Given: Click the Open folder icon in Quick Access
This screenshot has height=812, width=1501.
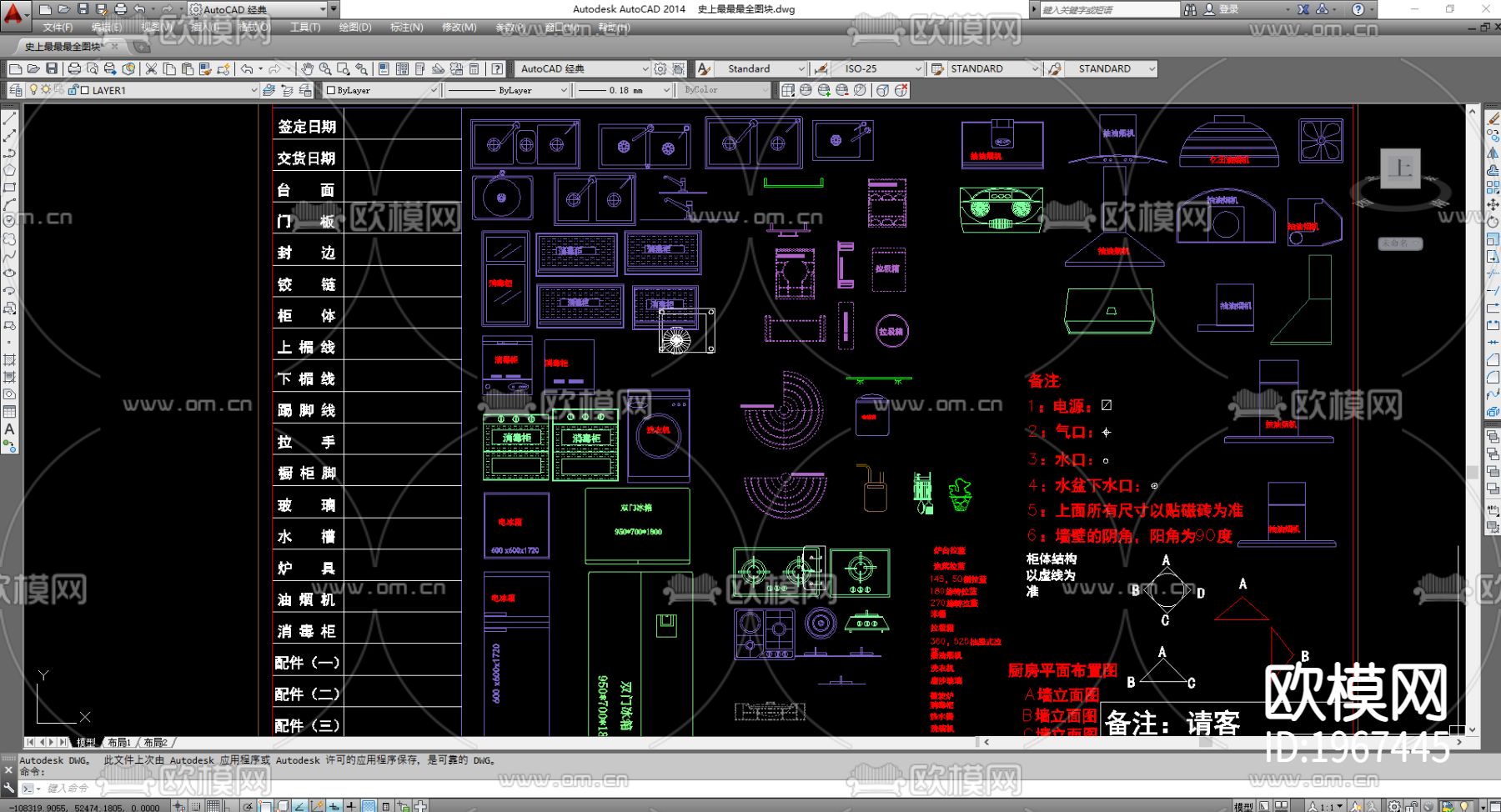Looking at the screenshot, I should pos(63,9).
